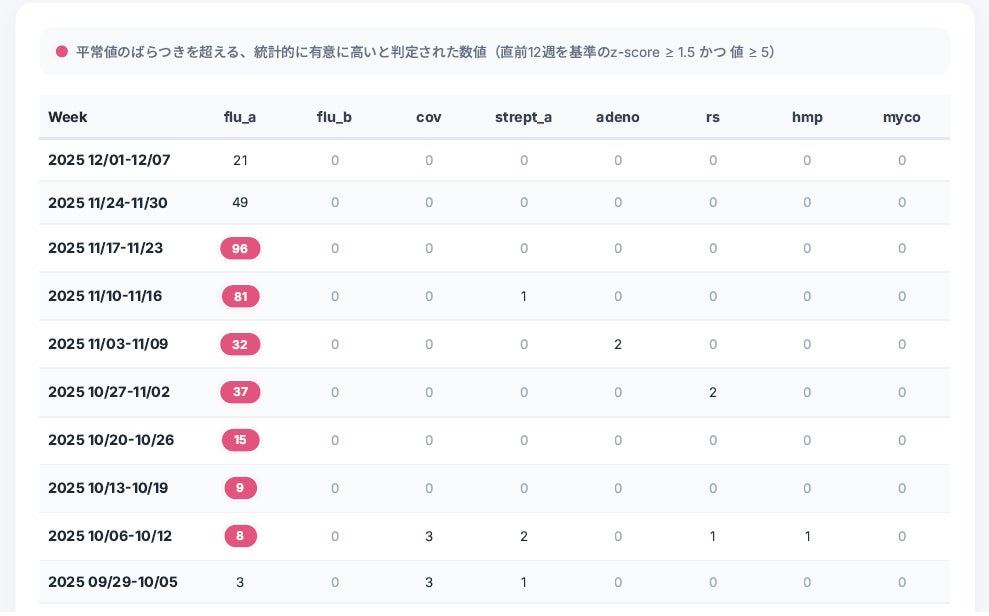
Task: Select the 2025 11/24-11/30 week row
Action: (108, 203)
